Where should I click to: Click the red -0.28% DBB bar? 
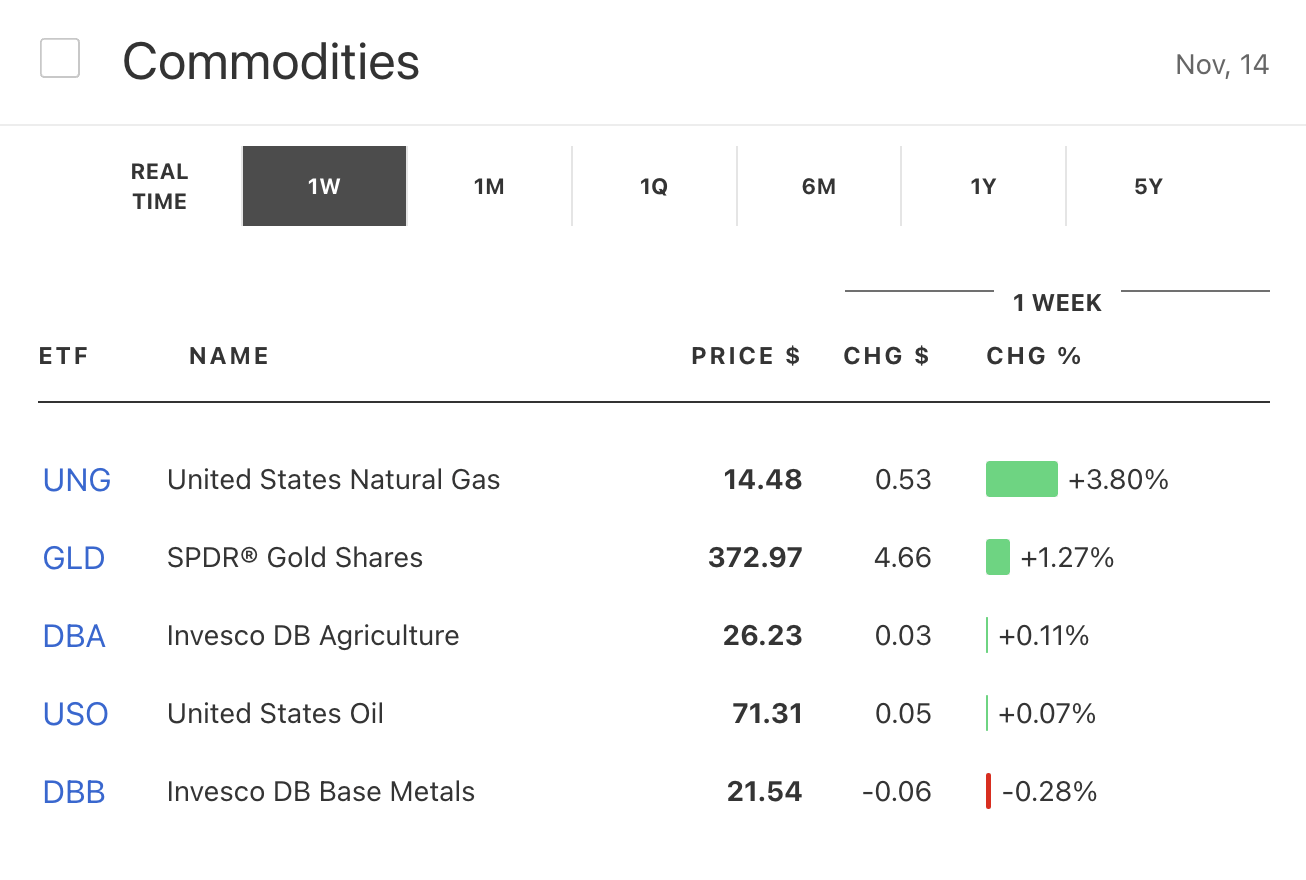pos(988,791)
